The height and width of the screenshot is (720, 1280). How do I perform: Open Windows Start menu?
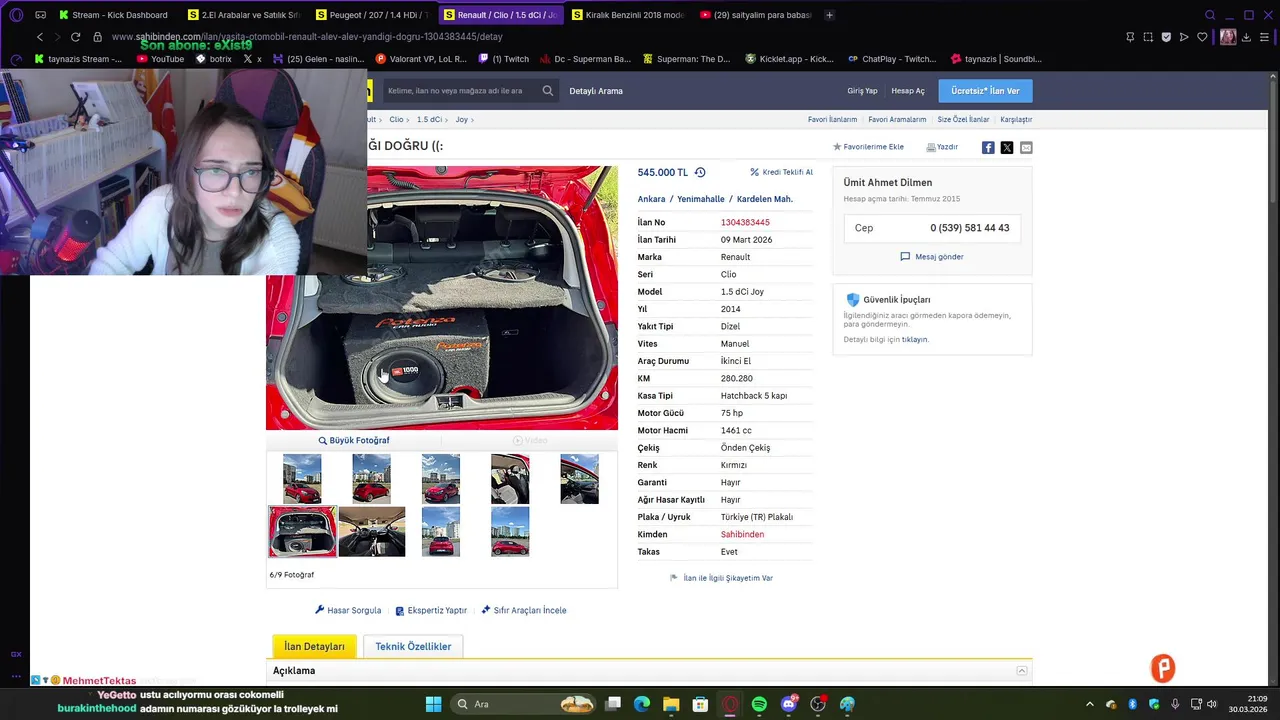433,704
